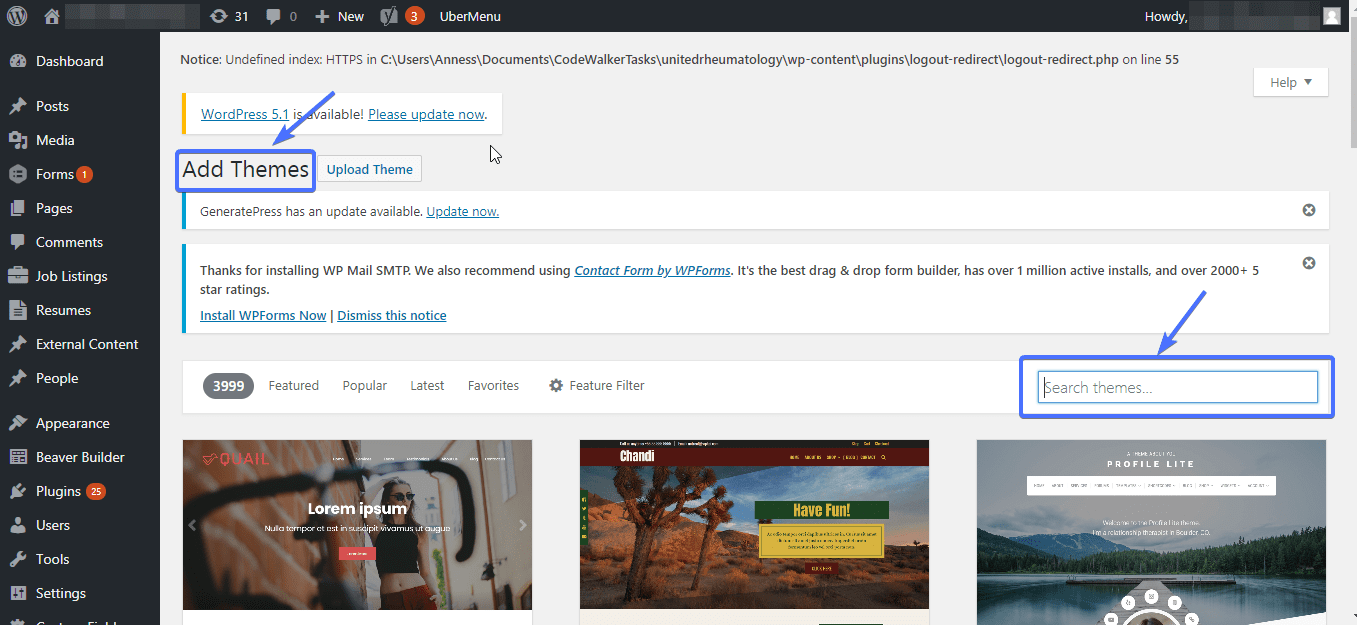Viewport: 1357px width, 625px height.
Task: Click the Posts pin icon
Action: tap(18, 106)
